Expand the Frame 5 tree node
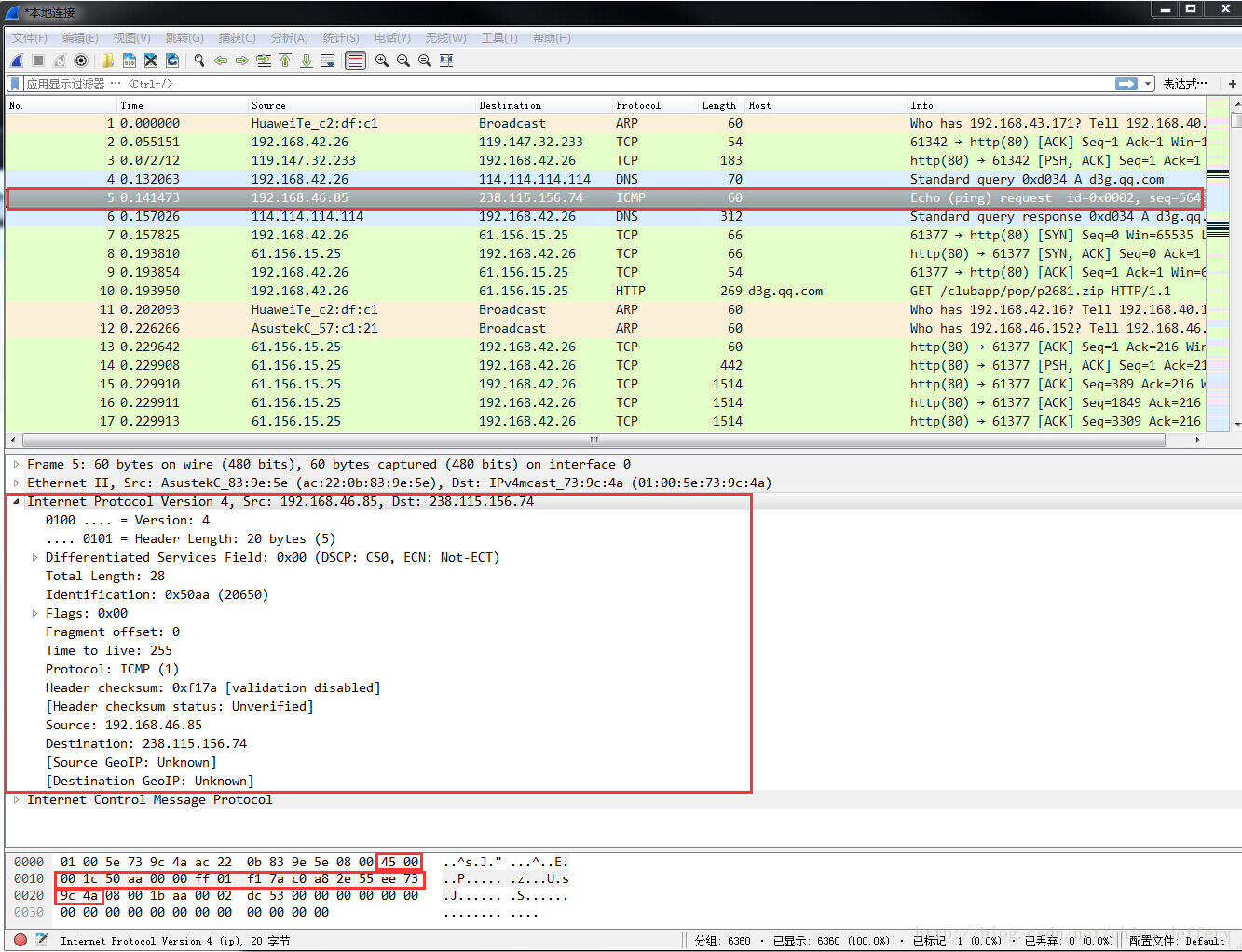The image size is (1242, 952). 16,464
